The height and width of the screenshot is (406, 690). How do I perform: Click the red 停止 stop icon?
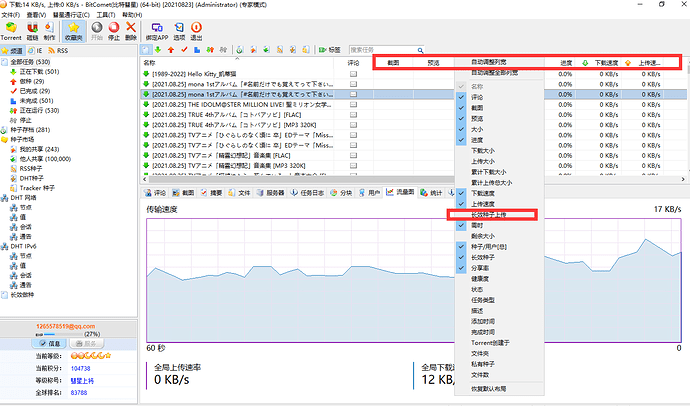coord(114,31)
